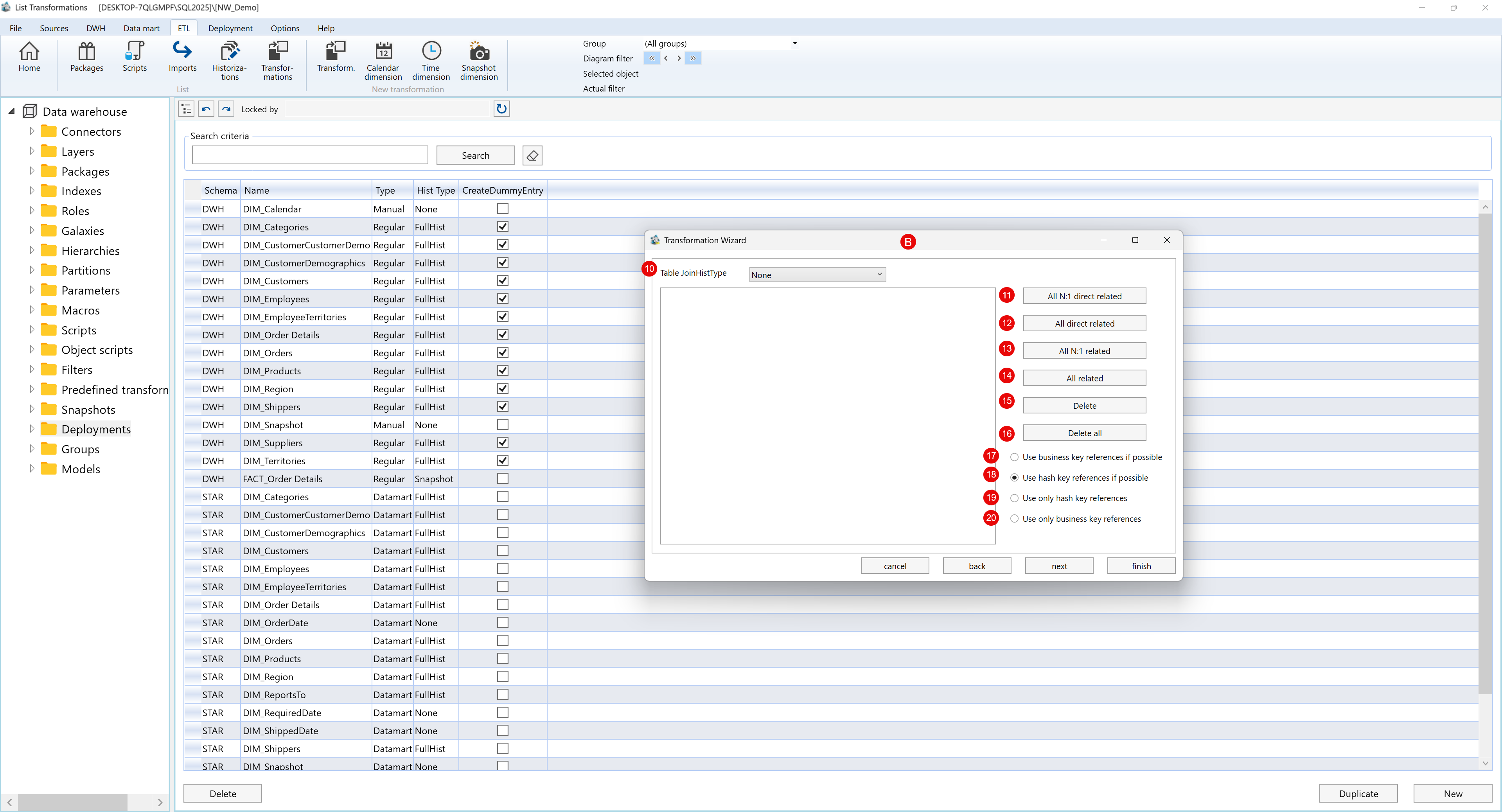Open the Historizations list
Viewport: 1502px width, 812px height.
point(229,60)
